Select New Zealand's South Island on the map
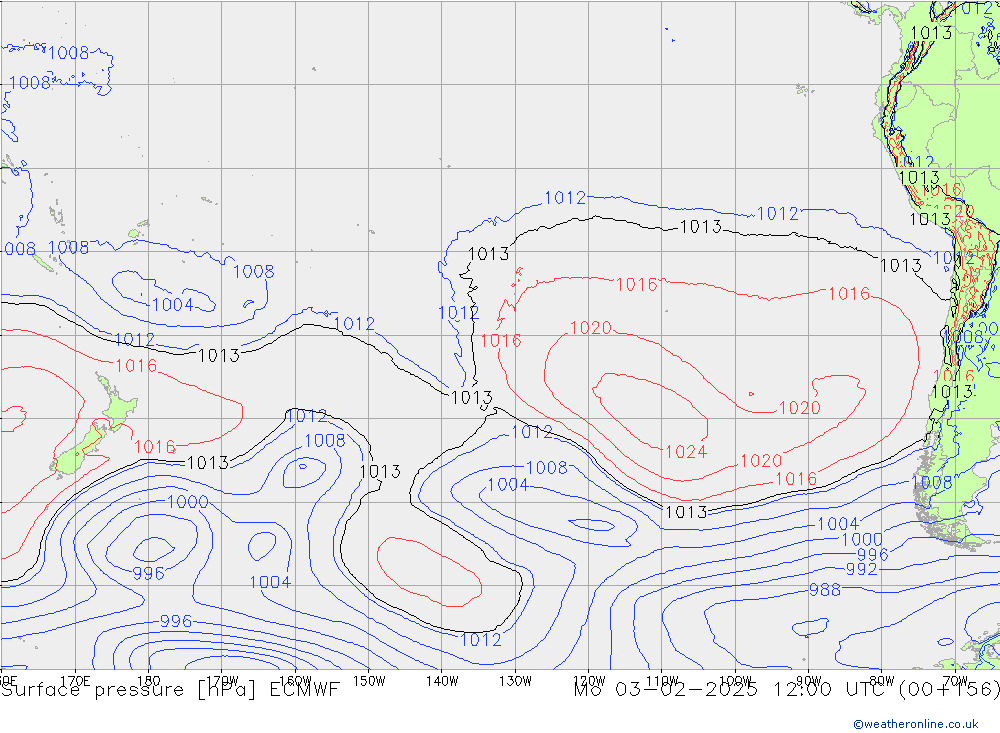 (74, 457)
